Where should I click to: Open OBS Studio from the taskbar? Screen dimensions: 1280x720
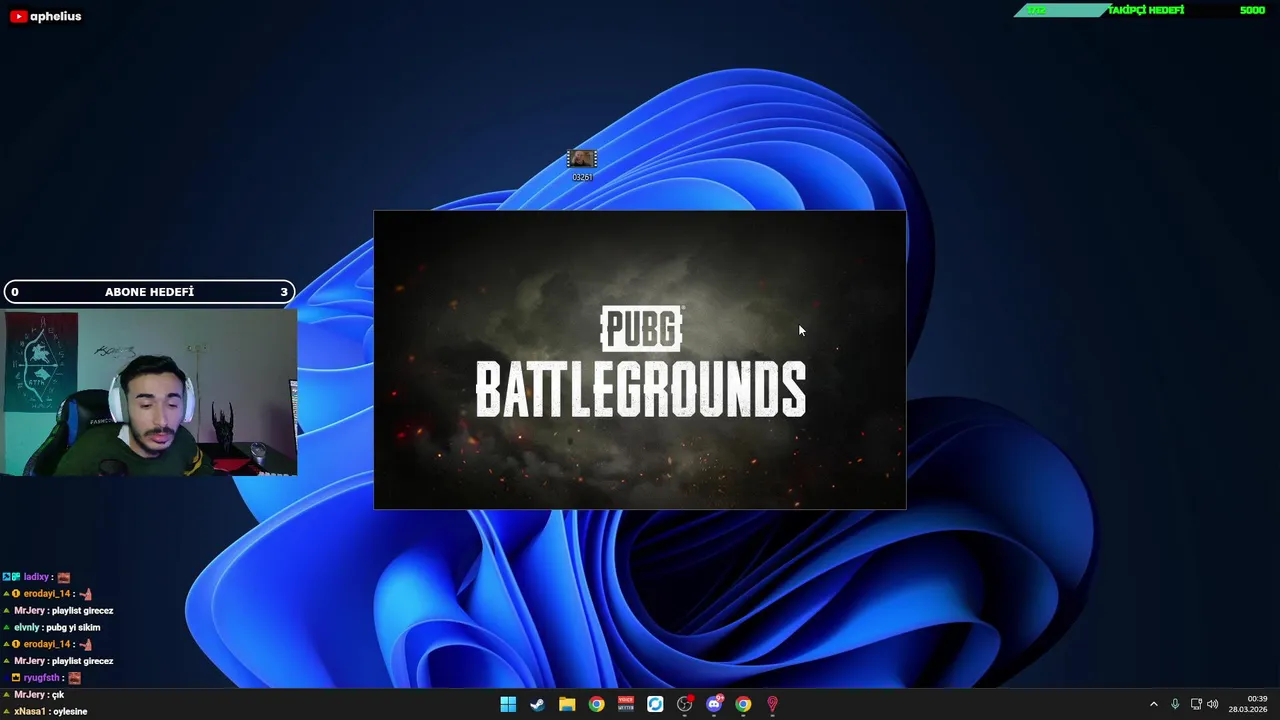click(x=685, y=704)
